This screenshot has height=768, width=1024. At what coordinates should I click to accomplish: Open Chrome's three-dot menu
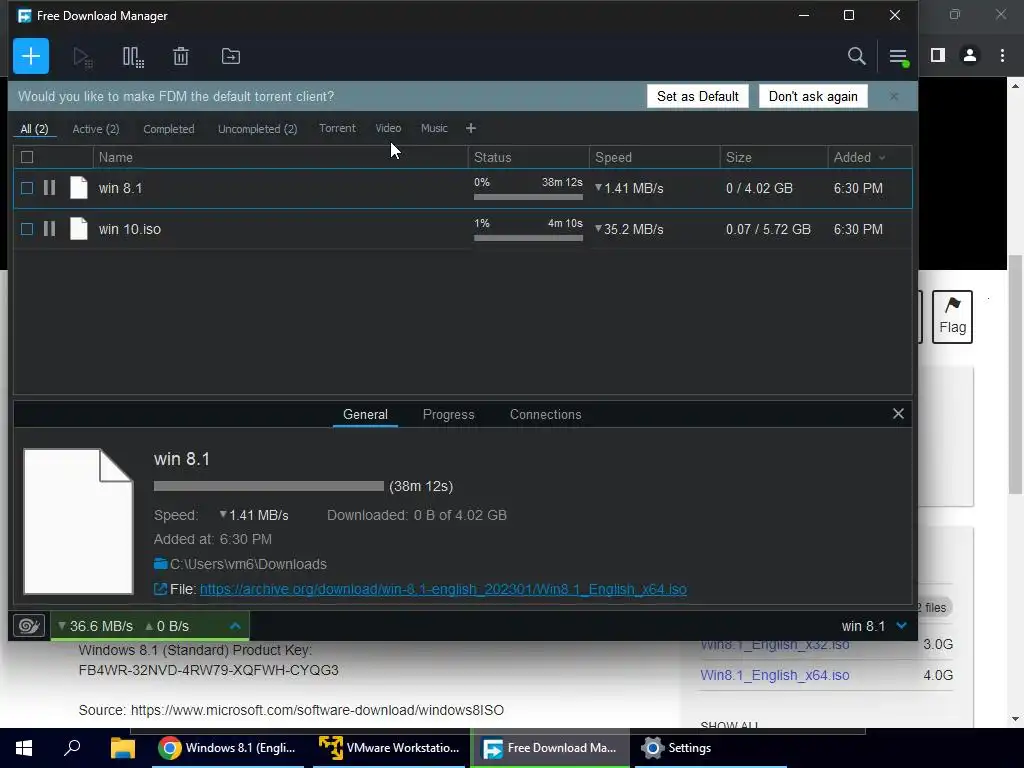coord(1002,56)
